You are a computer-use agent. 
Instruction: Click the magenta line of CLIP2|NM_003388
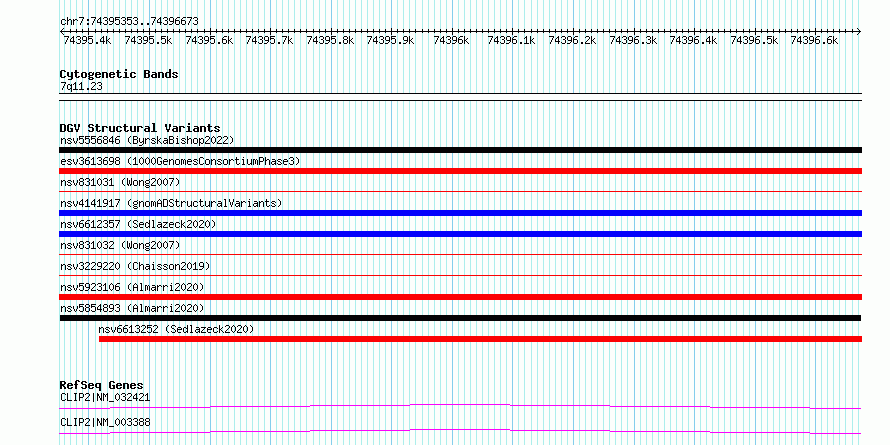(460, 431)
